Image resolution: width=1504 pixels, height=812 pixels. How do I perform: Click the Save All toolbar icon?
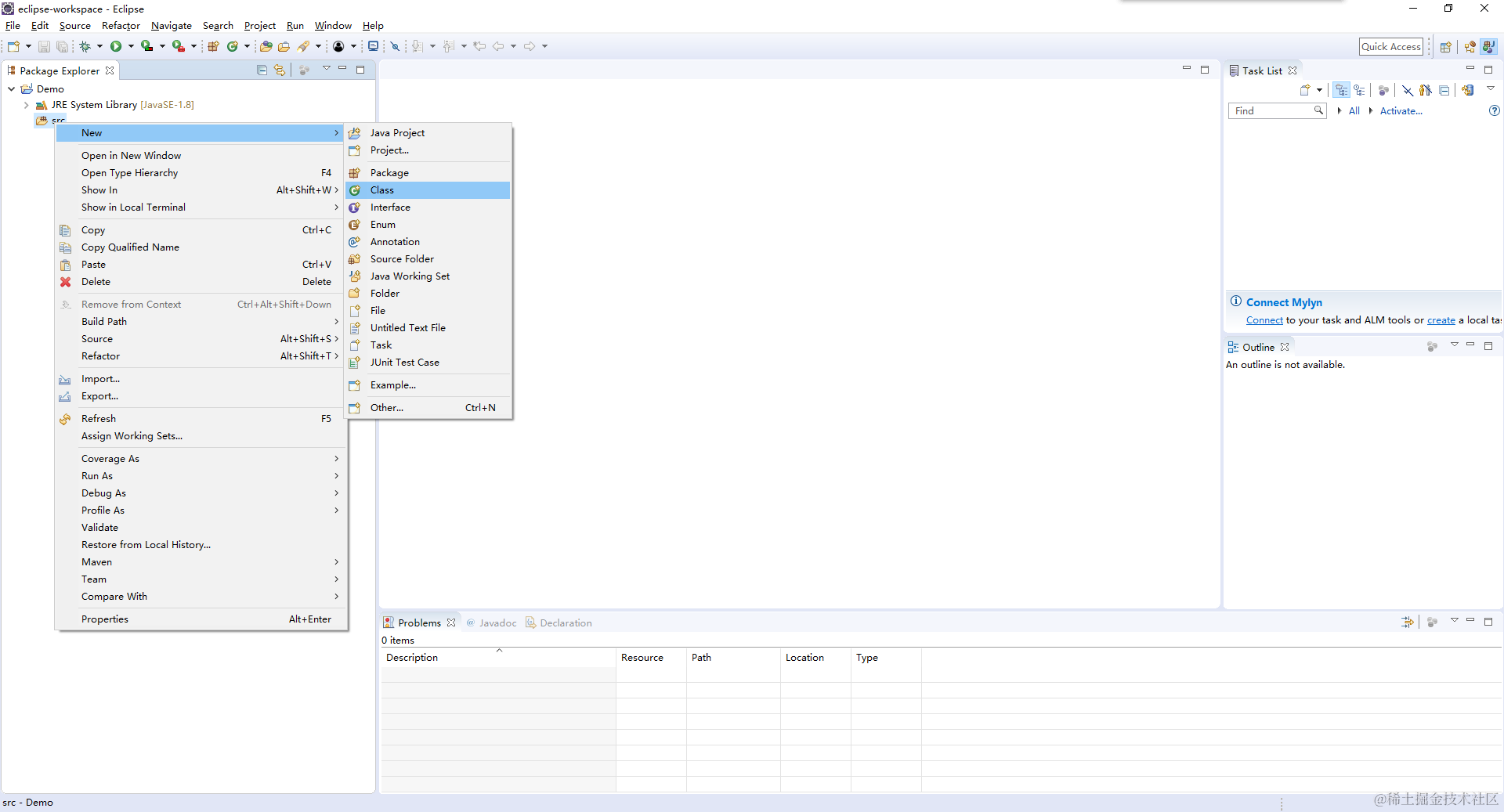click(62, 46)
